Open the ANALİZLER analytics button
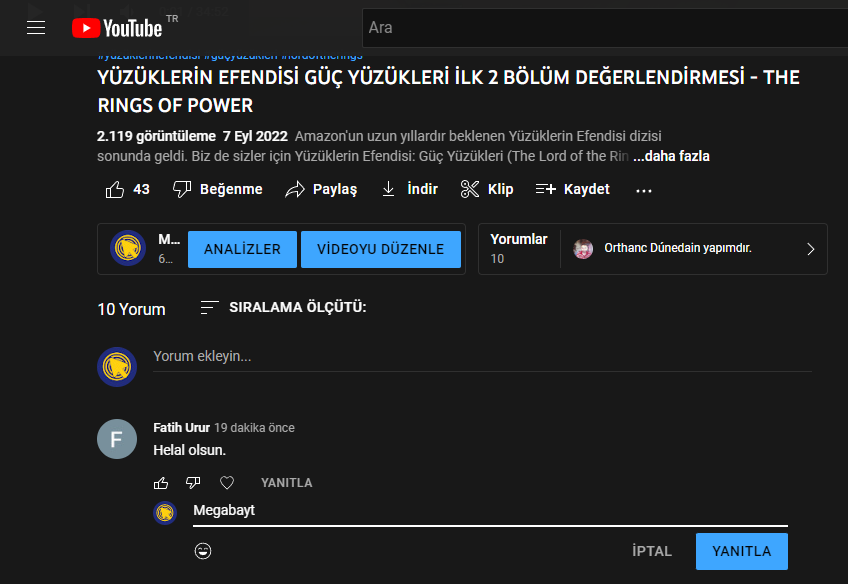The height and width of the screenshot is (584, 848). click(x=242, y=249)
